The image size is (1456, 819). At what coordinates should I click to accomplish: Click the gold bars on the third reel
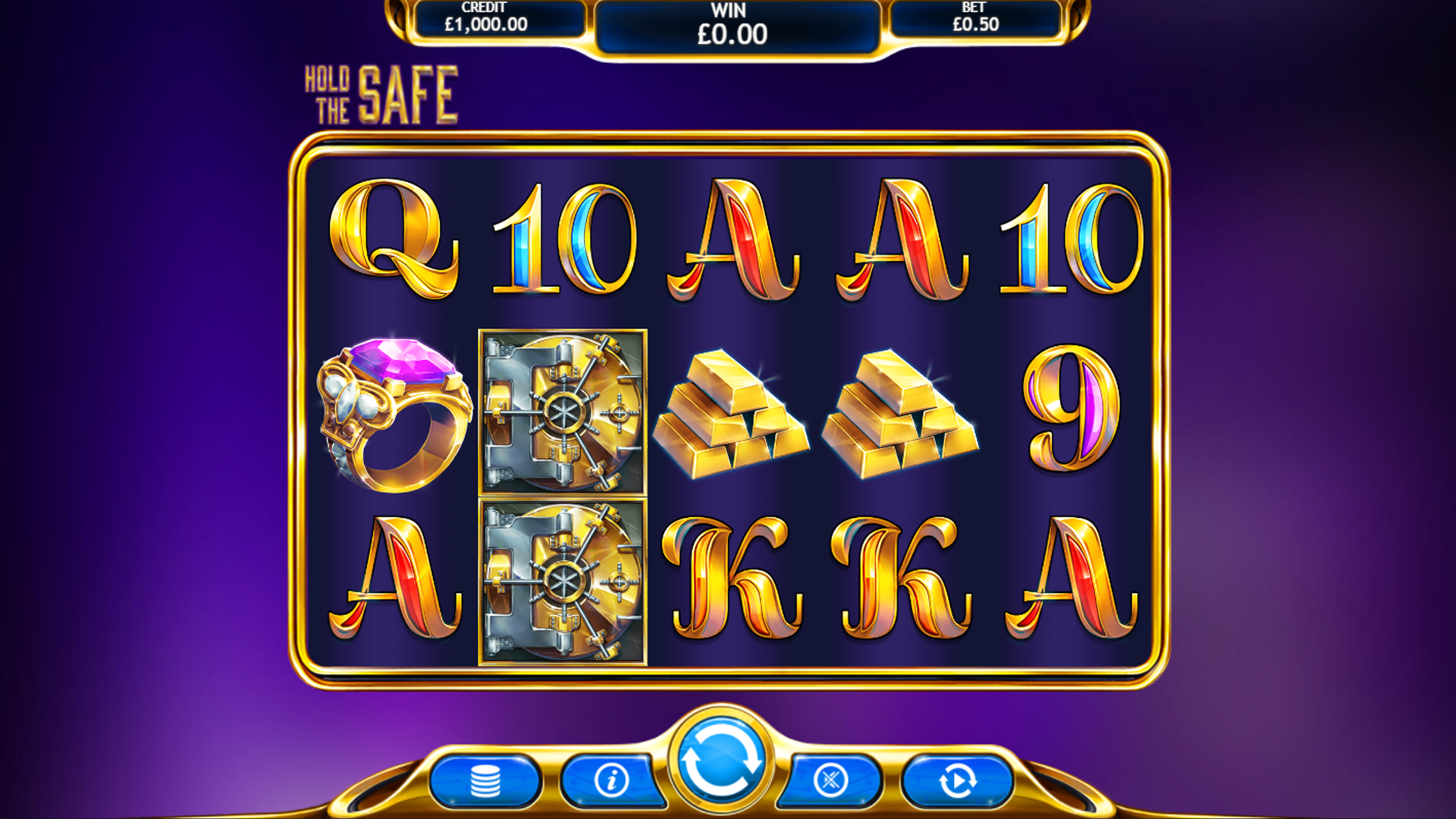click(731, 413)
